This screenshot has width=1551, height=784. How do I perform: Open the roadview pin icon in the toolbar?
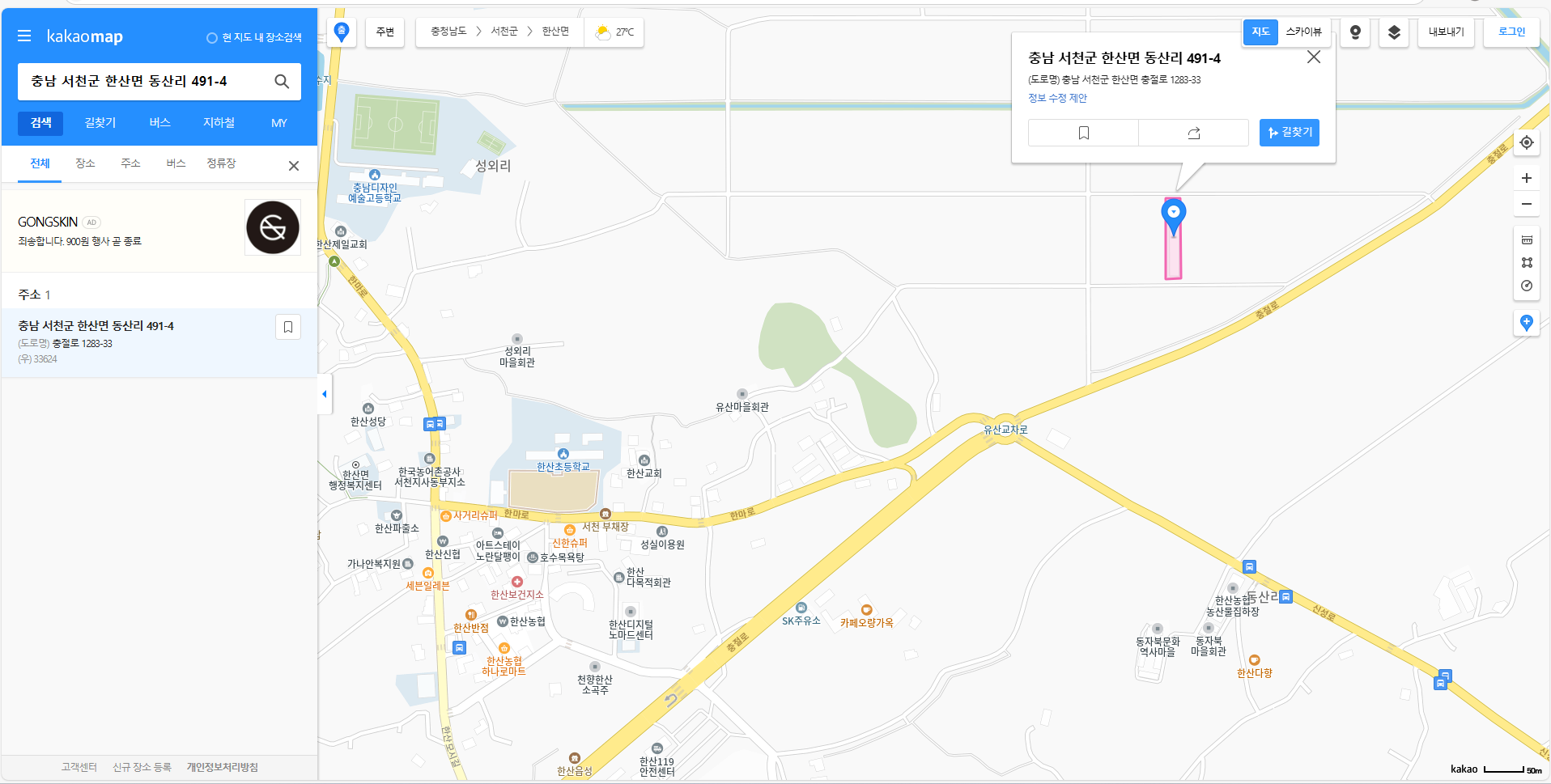[1355, 32]
